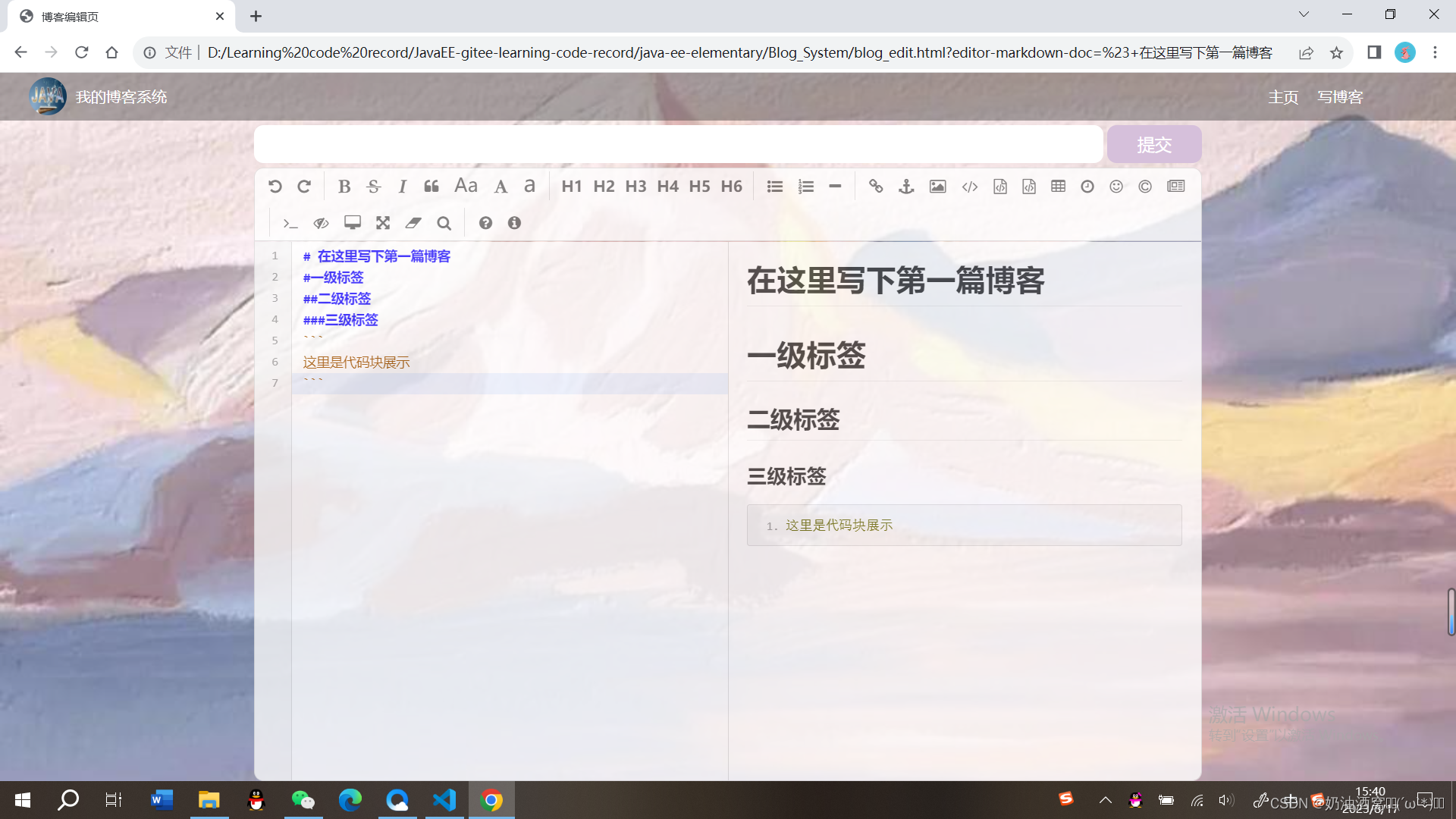
Task: Show hidden system tray icons
Action: [x=1106, y=800]
